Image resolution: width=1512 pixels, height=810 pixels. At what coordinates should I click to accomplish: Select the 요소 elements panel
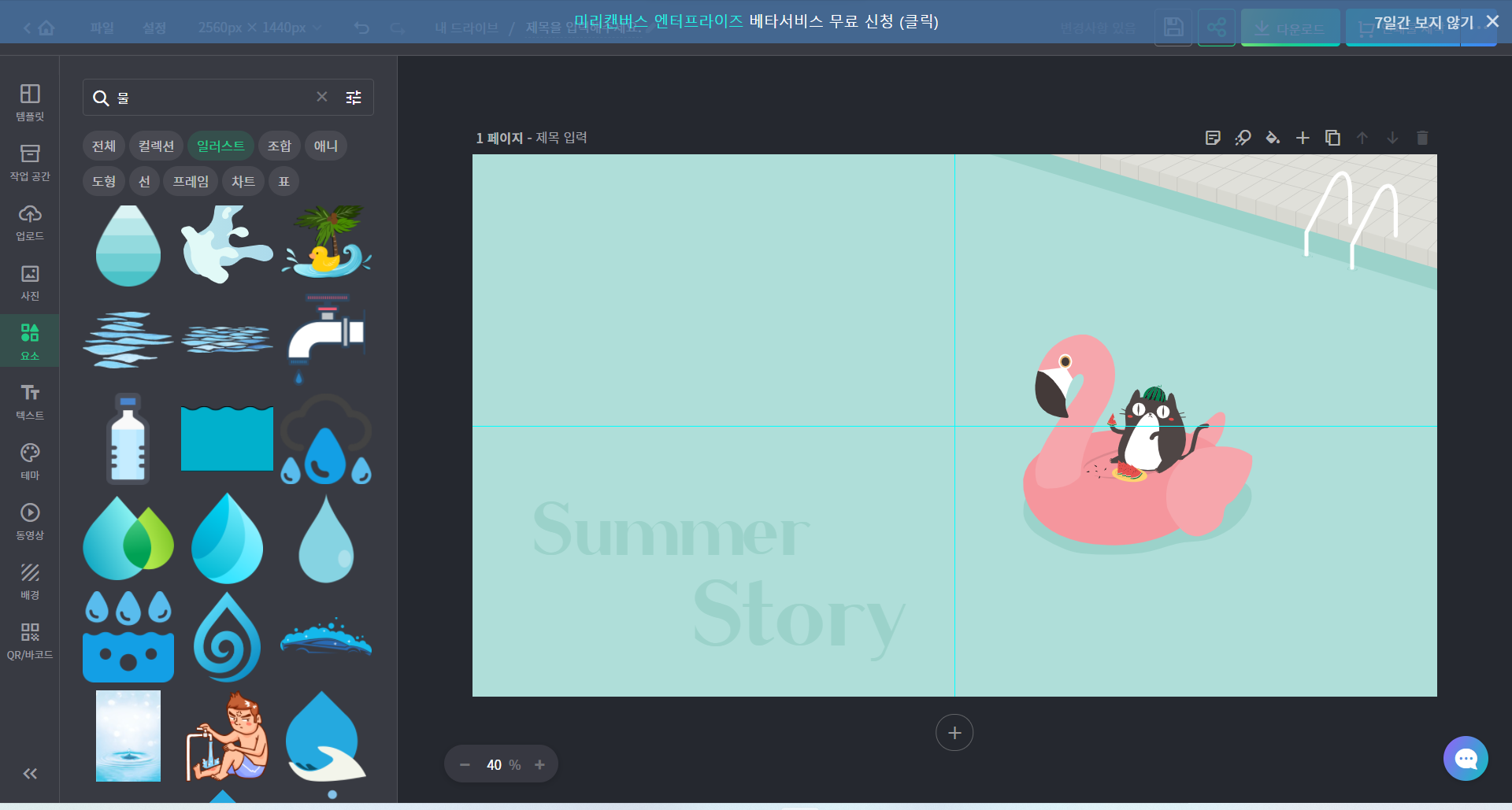(30, 342)
